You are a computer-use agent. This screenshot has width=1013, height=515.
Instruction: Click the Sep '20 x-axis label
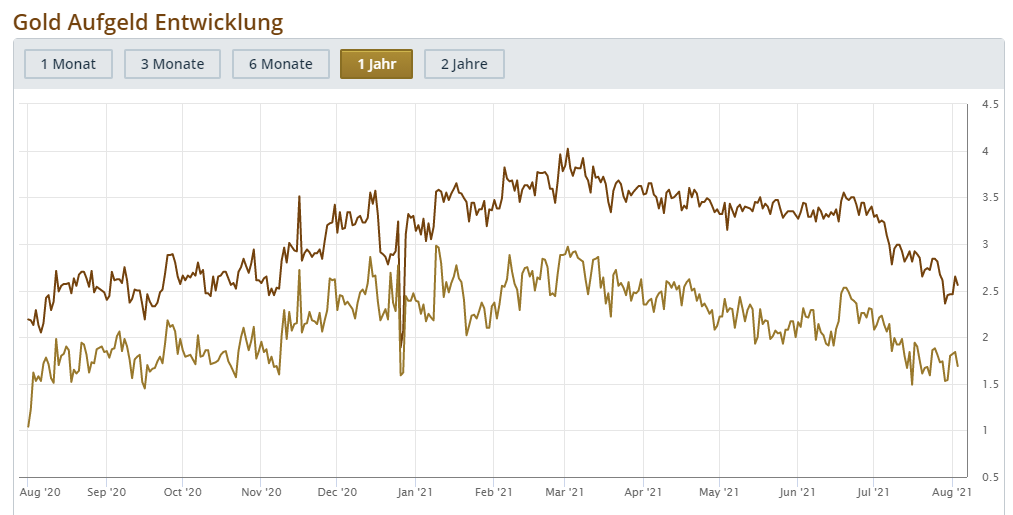tap(106, 492)
